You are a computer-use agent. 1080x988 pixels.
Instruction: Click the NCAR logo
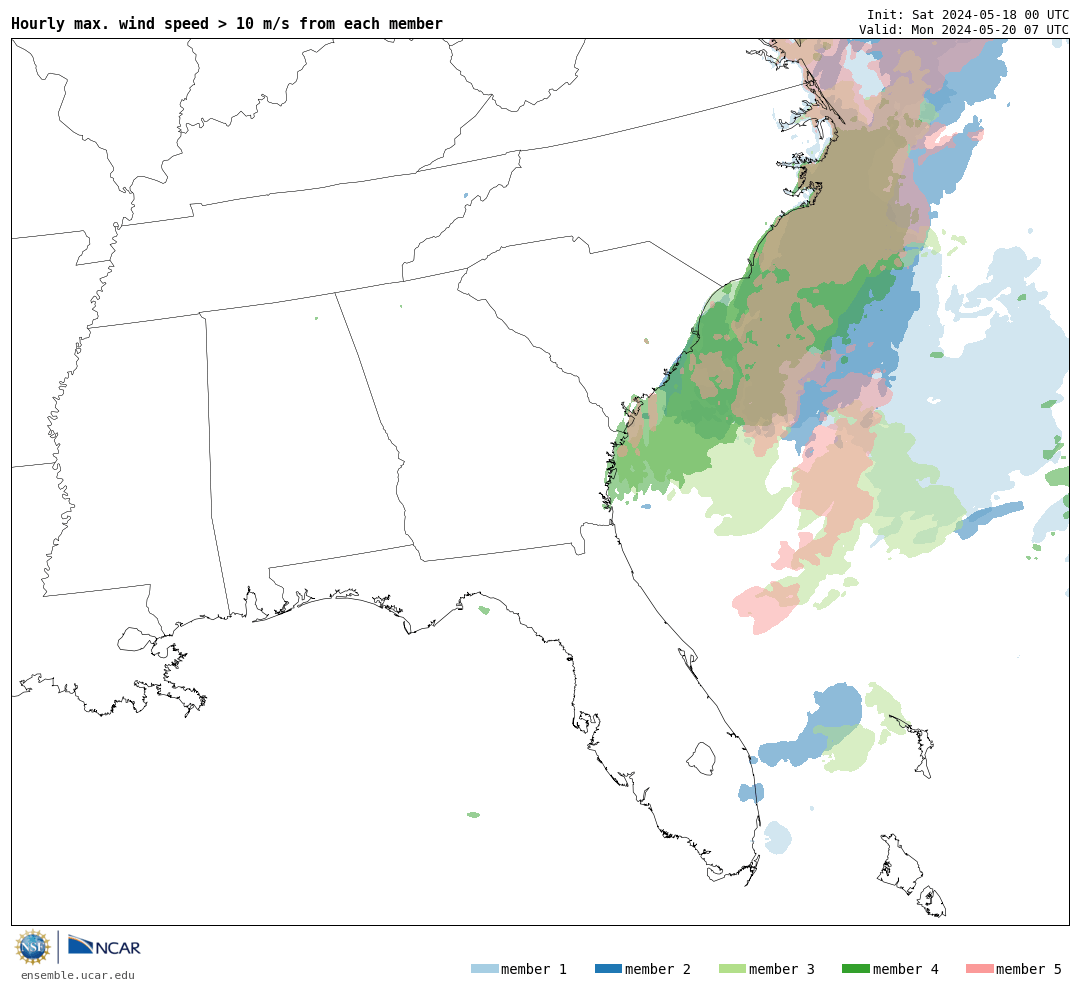click(104, 946)
